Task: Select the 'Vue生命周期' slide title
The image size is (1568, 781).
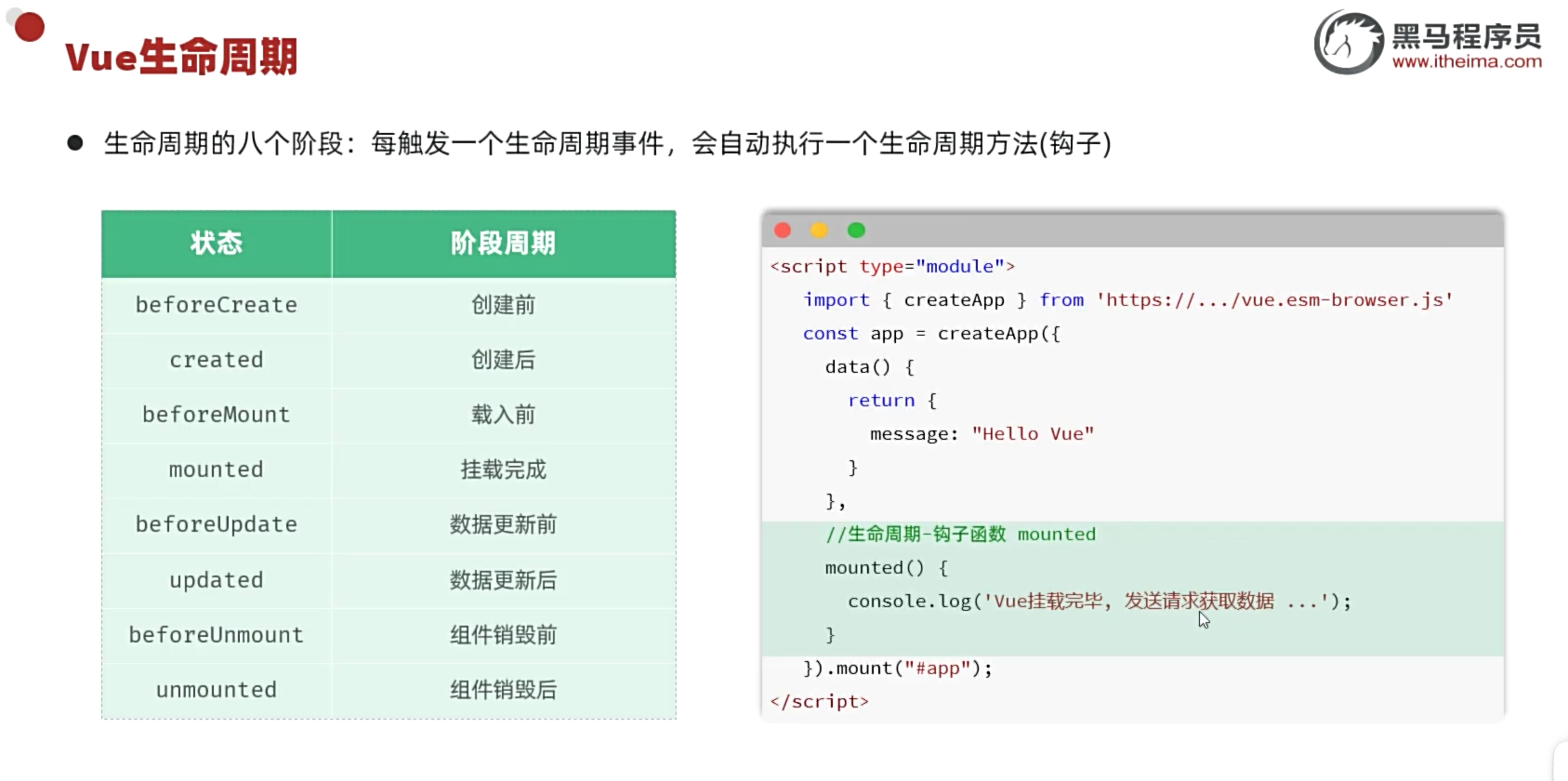Action: (x=181, y=57)
